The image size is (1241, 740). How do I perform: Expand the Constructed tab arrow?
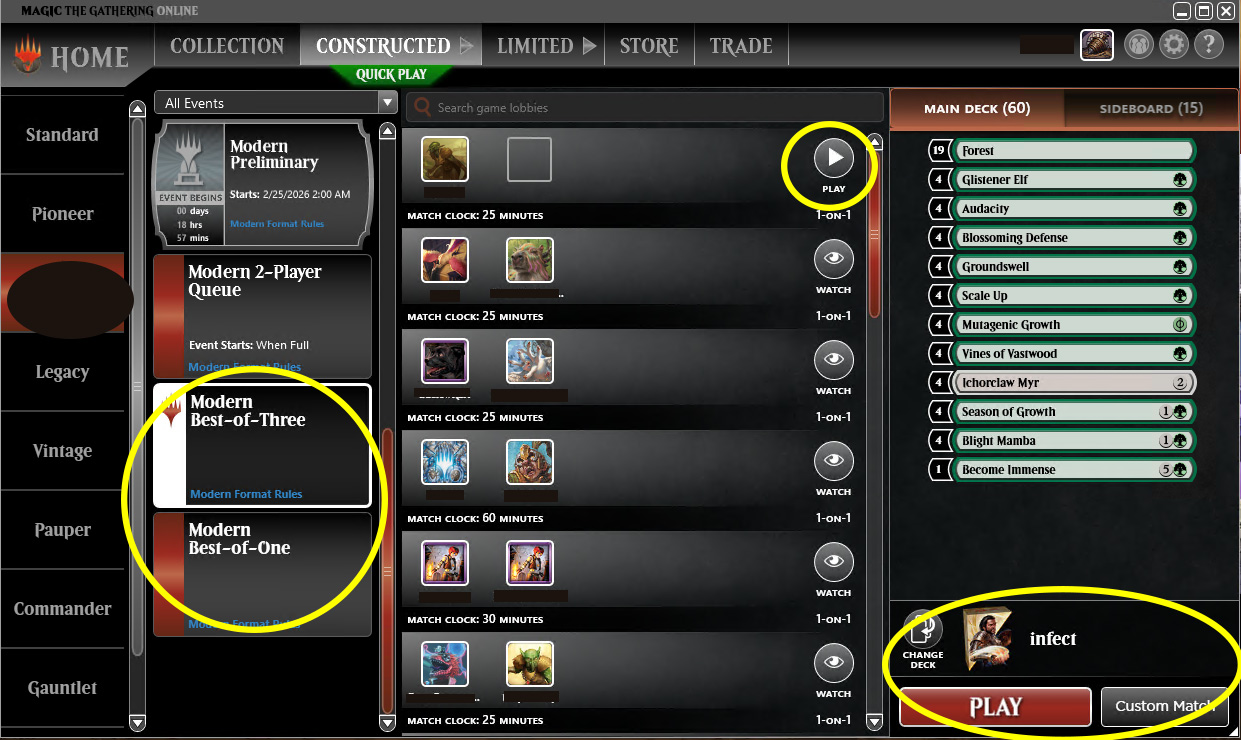tap(466, 46)
